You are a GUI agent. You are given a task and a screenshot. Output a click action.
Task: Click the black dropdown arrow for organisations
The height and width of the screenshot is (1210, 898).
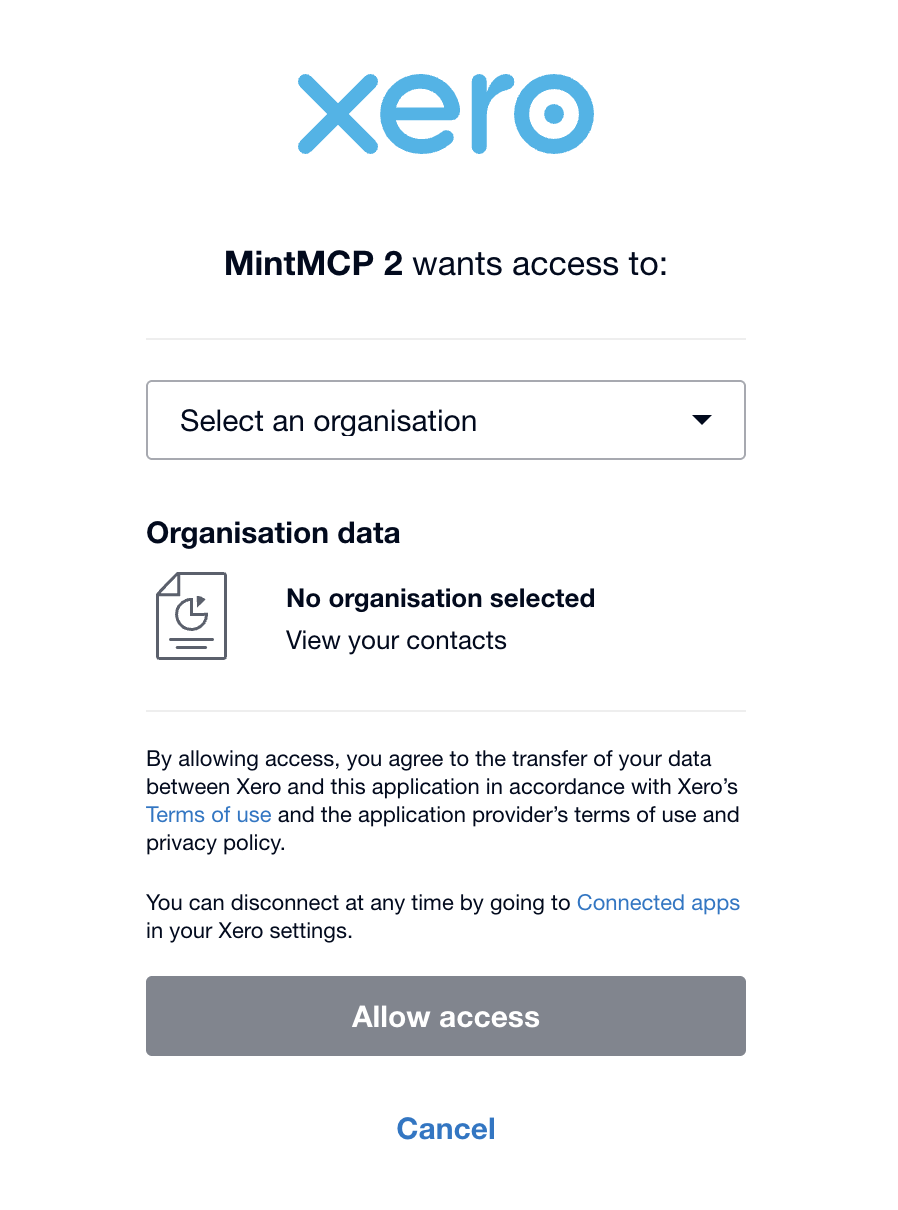click(702, 420)
